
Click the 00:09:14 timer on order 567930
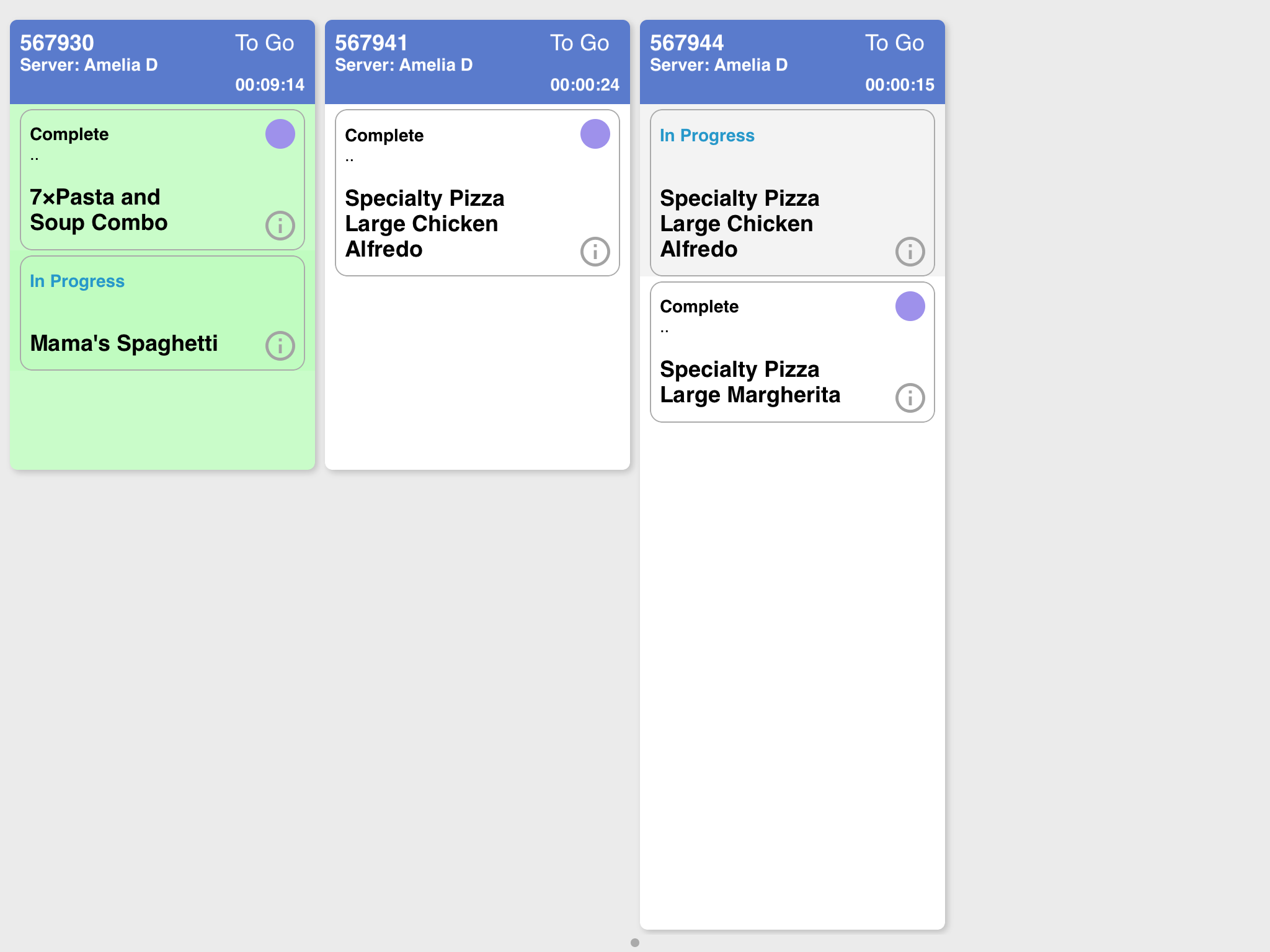point(270,85)
